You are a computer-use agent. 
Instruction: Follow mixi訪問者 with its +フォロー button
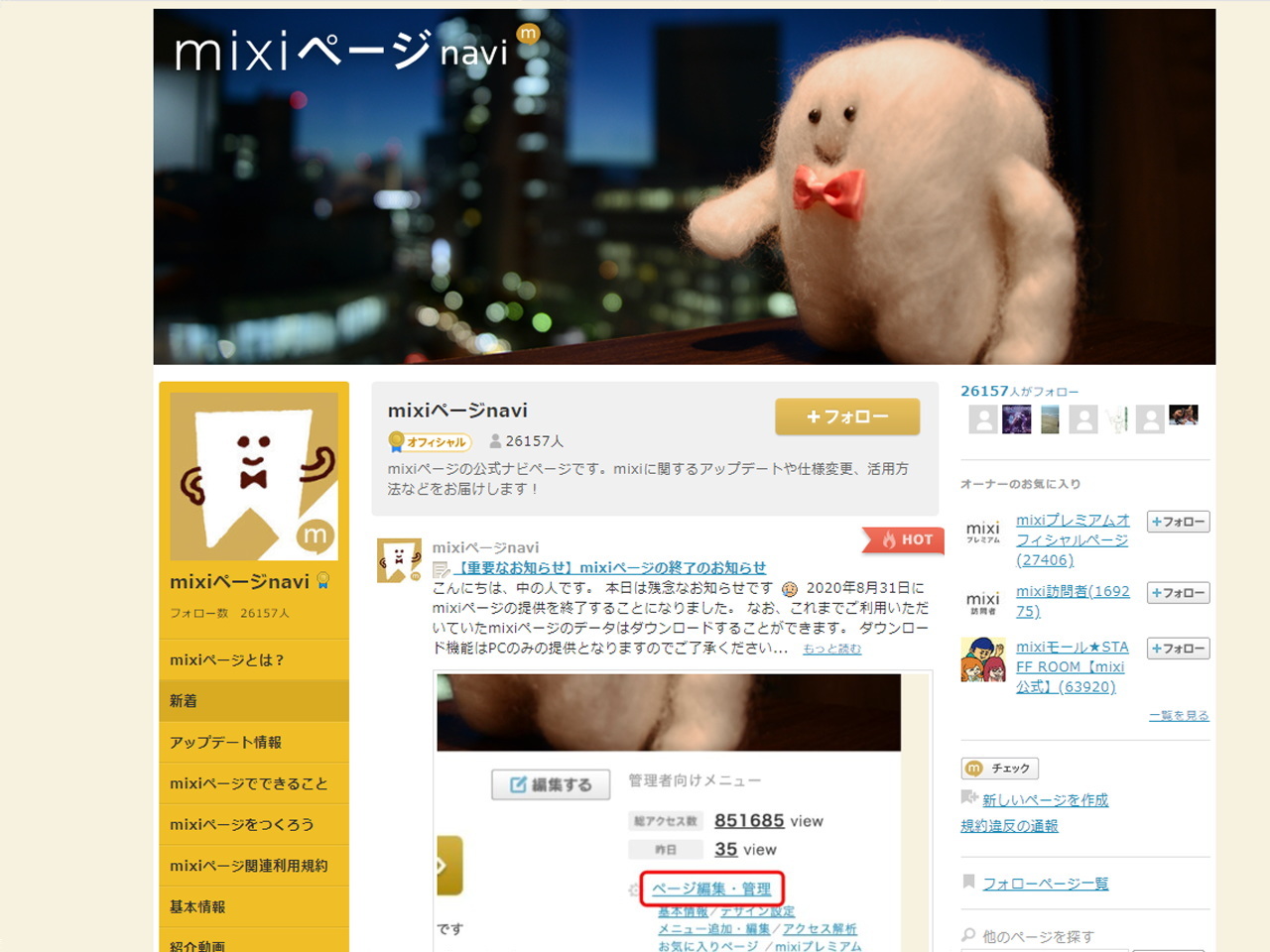(1178, 593)
